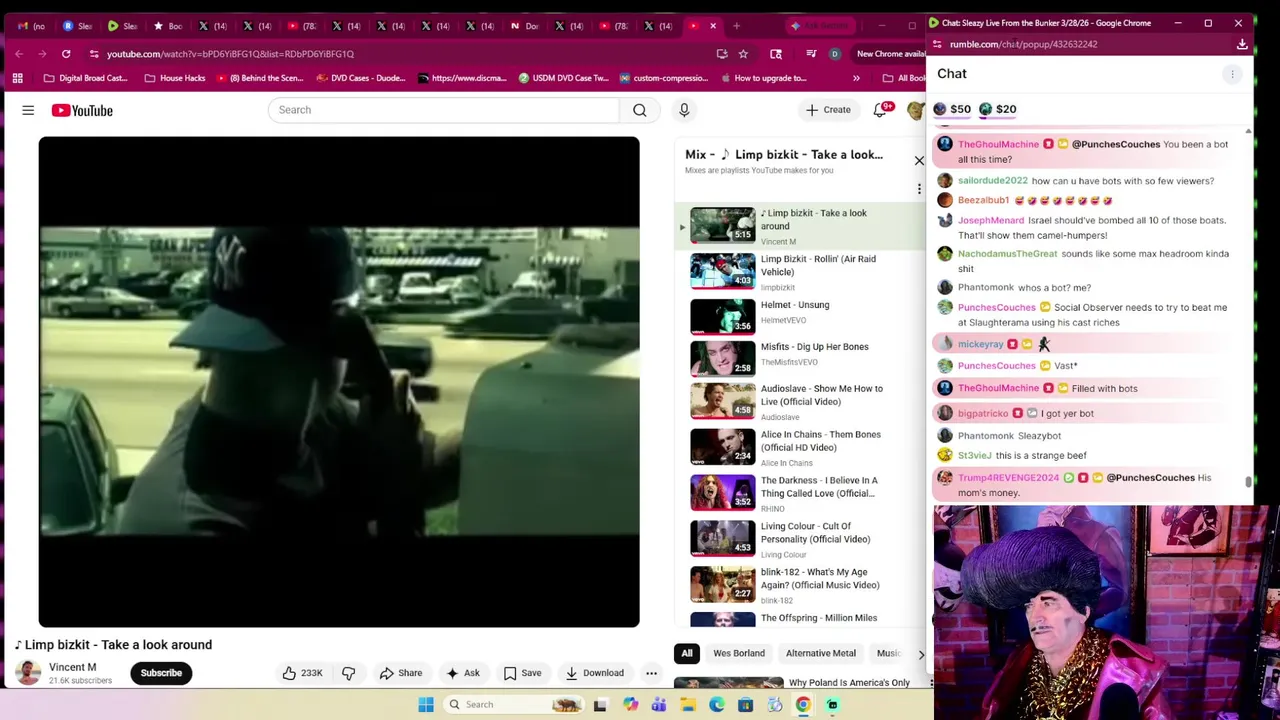
Task: Go to the YouTube home logo
Action: [82, 110]
